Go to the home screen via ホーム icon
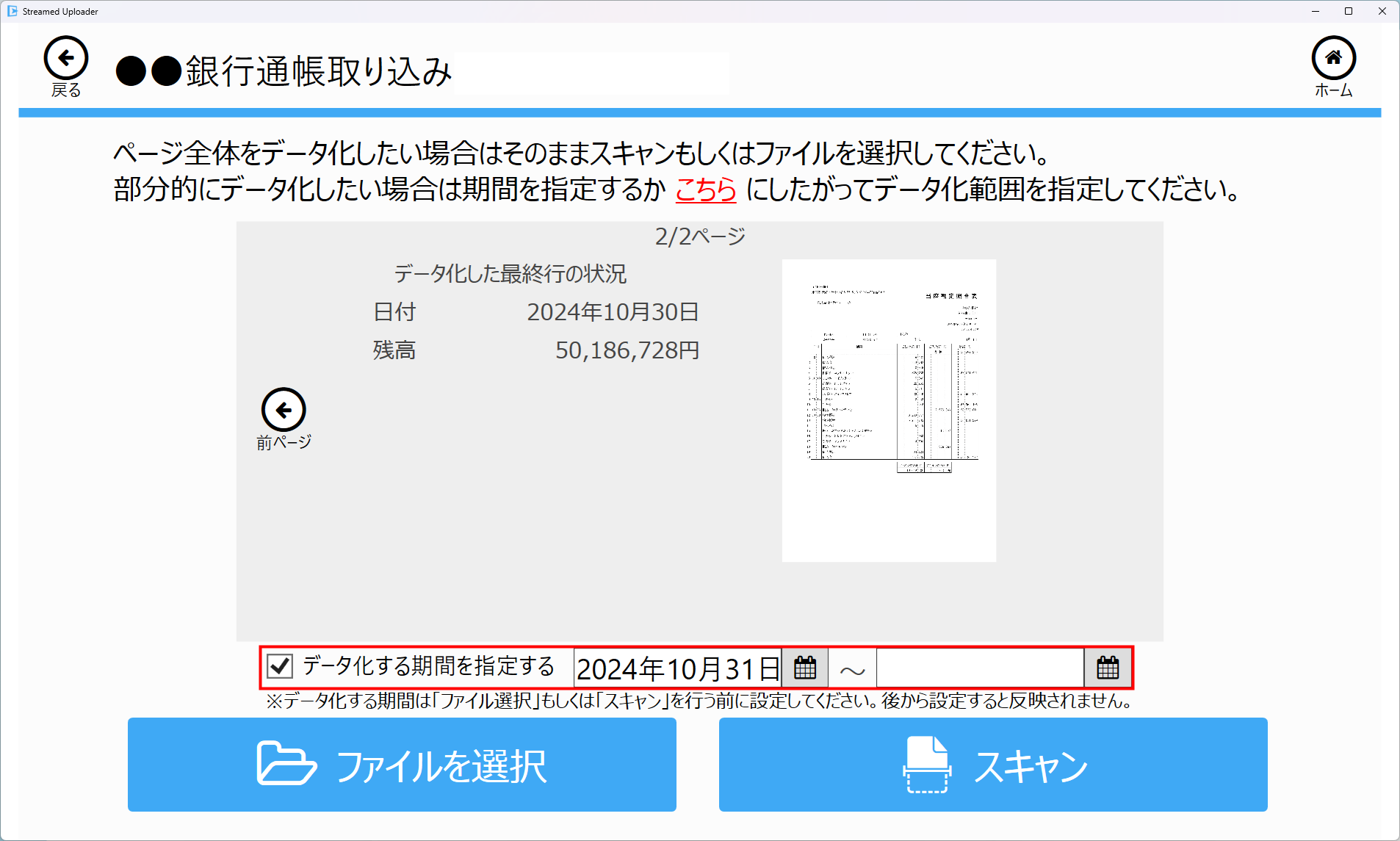The image size is (1400, 841). pos(1333,58)
